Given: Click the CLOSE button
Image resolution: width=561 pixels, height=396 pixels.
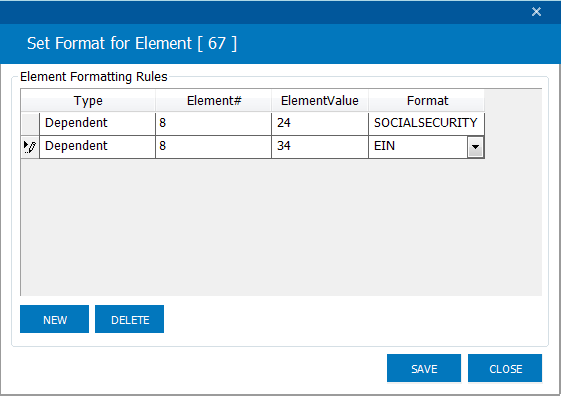Looking at the screenshot, I should click(505, 368).
